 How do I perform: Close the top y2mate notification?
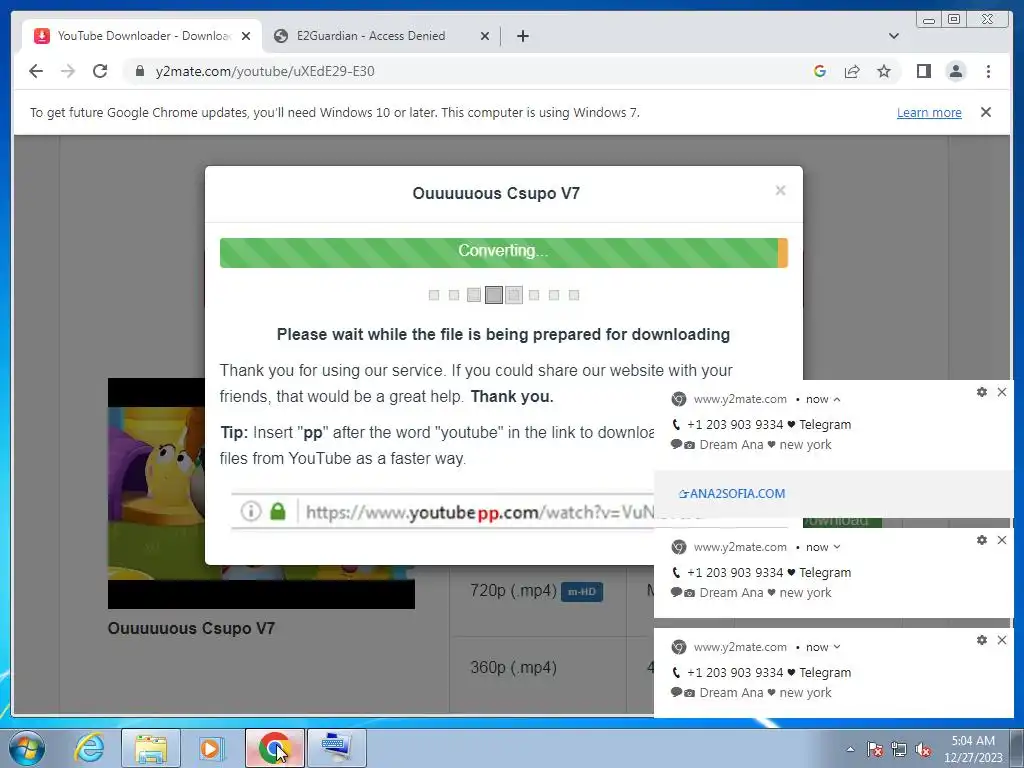[x=1002, y=392]
